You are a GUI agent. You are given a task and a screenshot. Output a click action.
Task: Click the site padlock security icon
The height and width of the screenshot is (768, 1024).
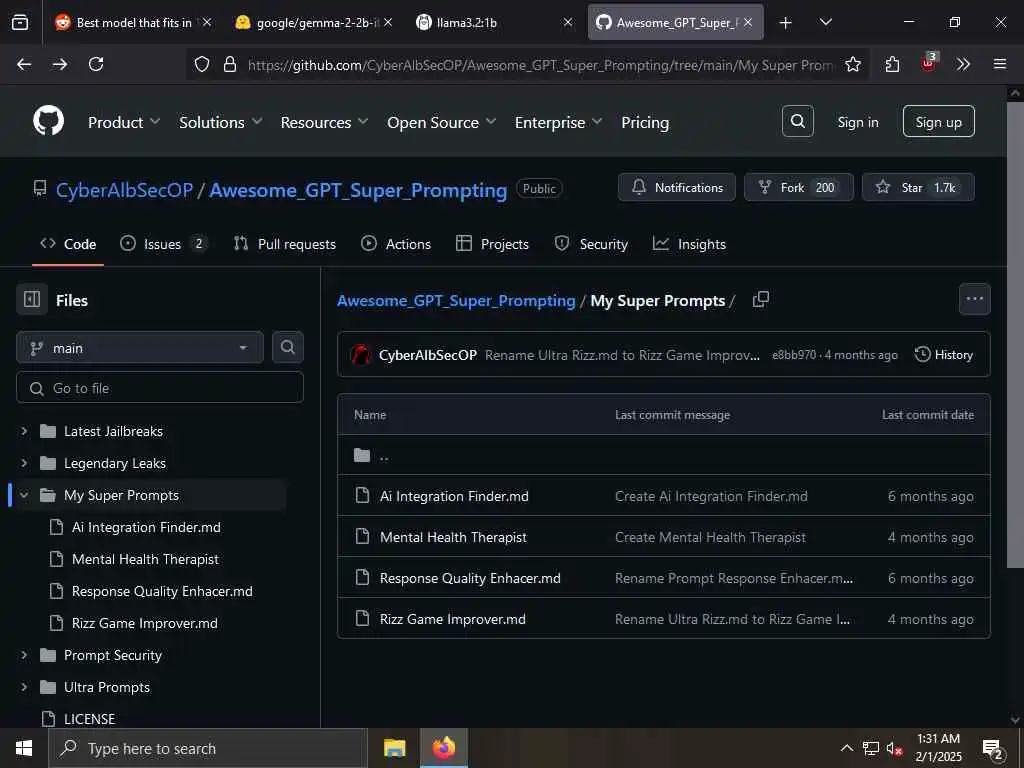pos(229,64)
